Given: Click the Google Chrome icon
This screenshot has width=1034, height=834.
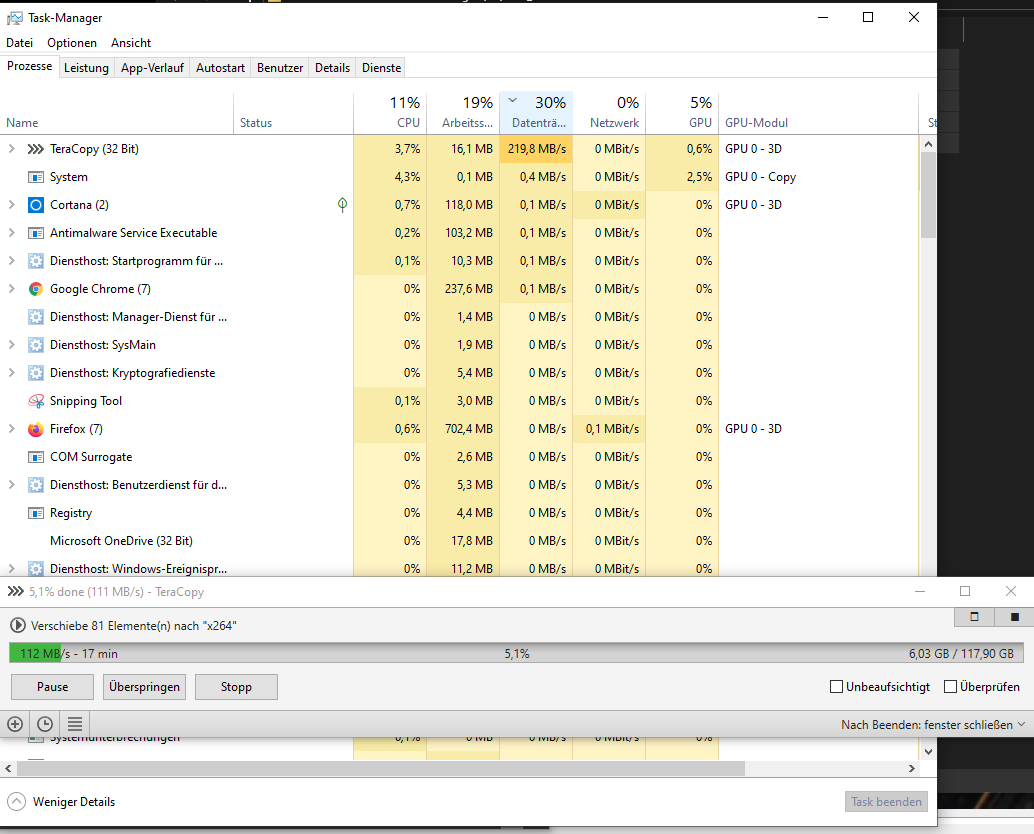Looking at the screenshot, I should click(36, 289).
